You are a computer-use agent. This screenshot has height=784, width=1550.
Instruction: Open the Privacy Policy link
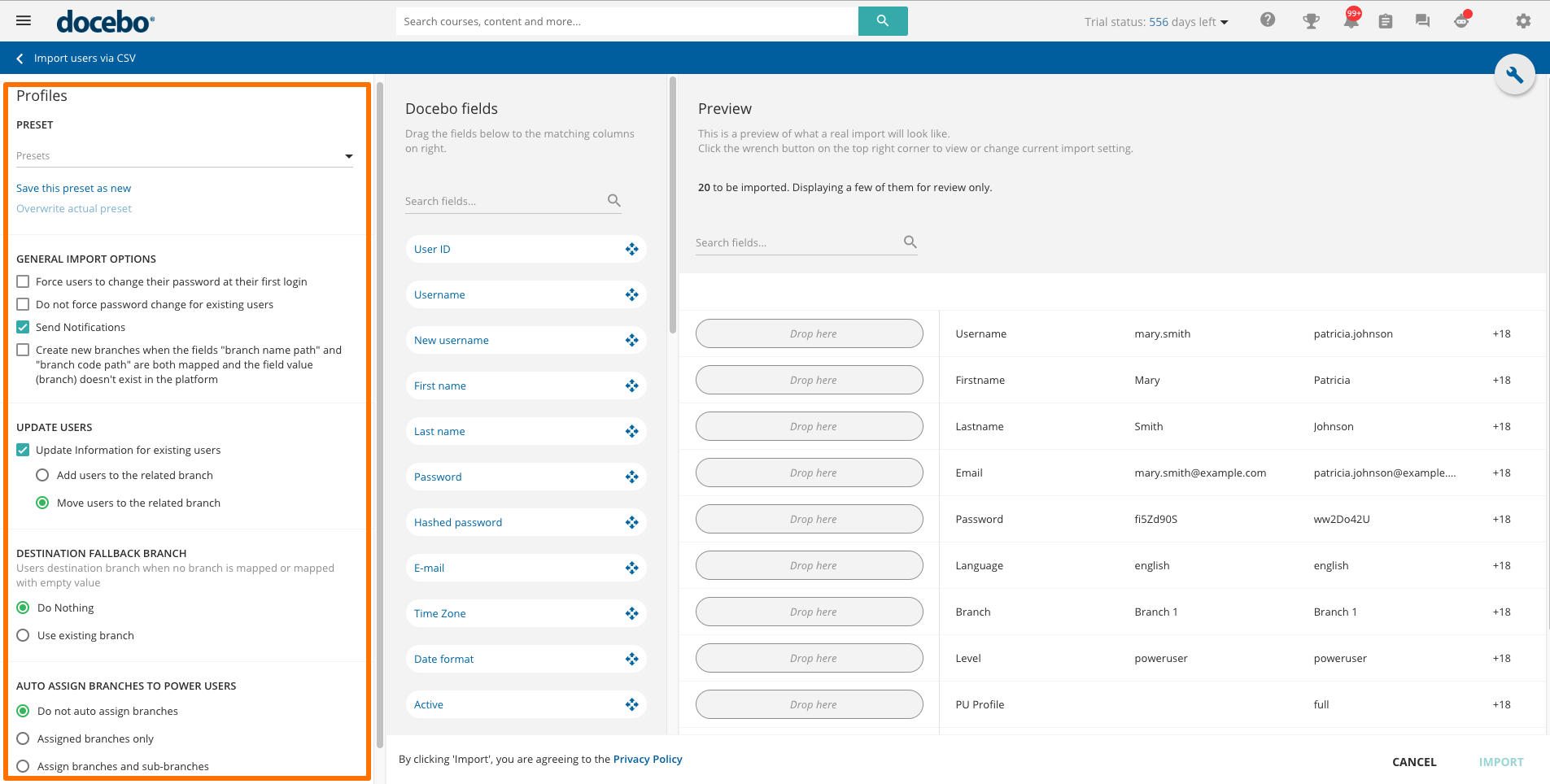648,760
